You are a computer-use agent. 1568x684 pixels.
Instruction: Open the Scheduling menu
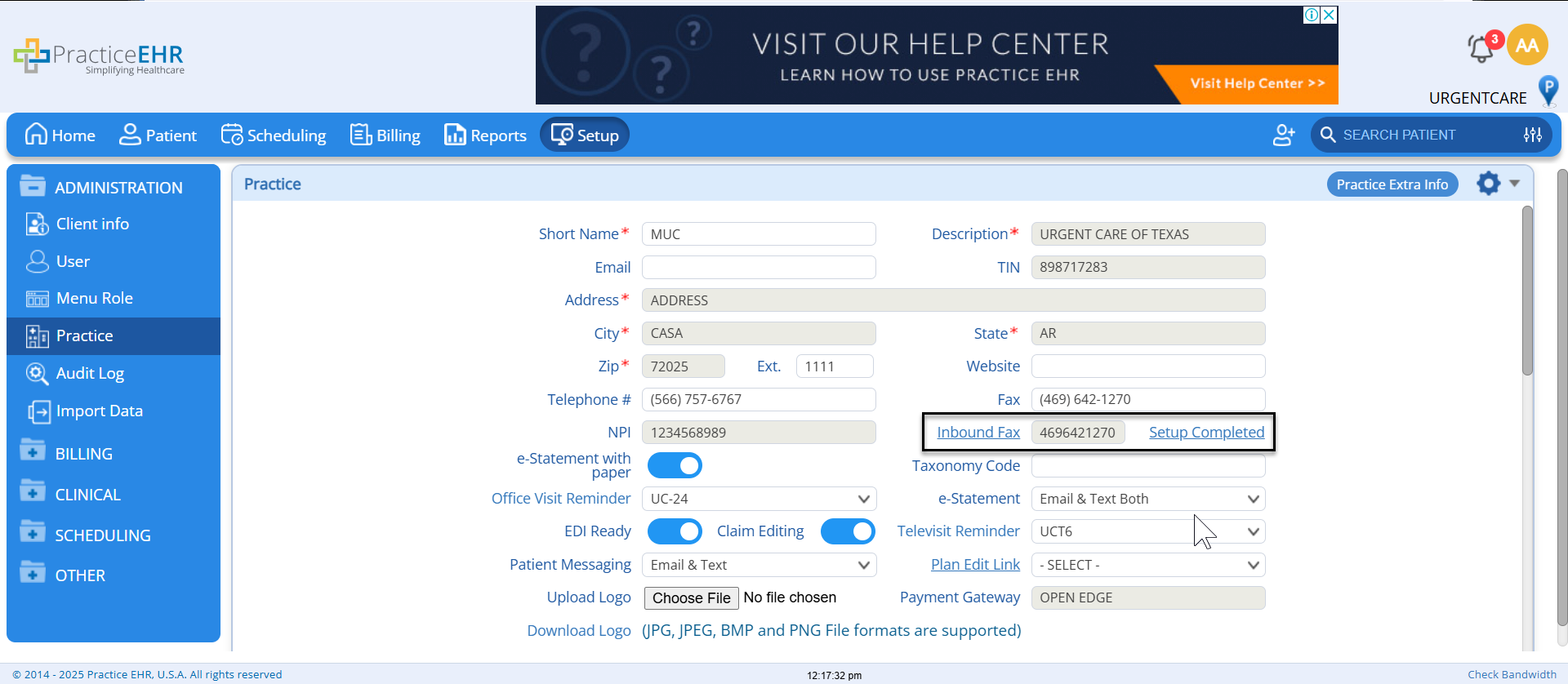pyautogui.click(x=274, y=135)
